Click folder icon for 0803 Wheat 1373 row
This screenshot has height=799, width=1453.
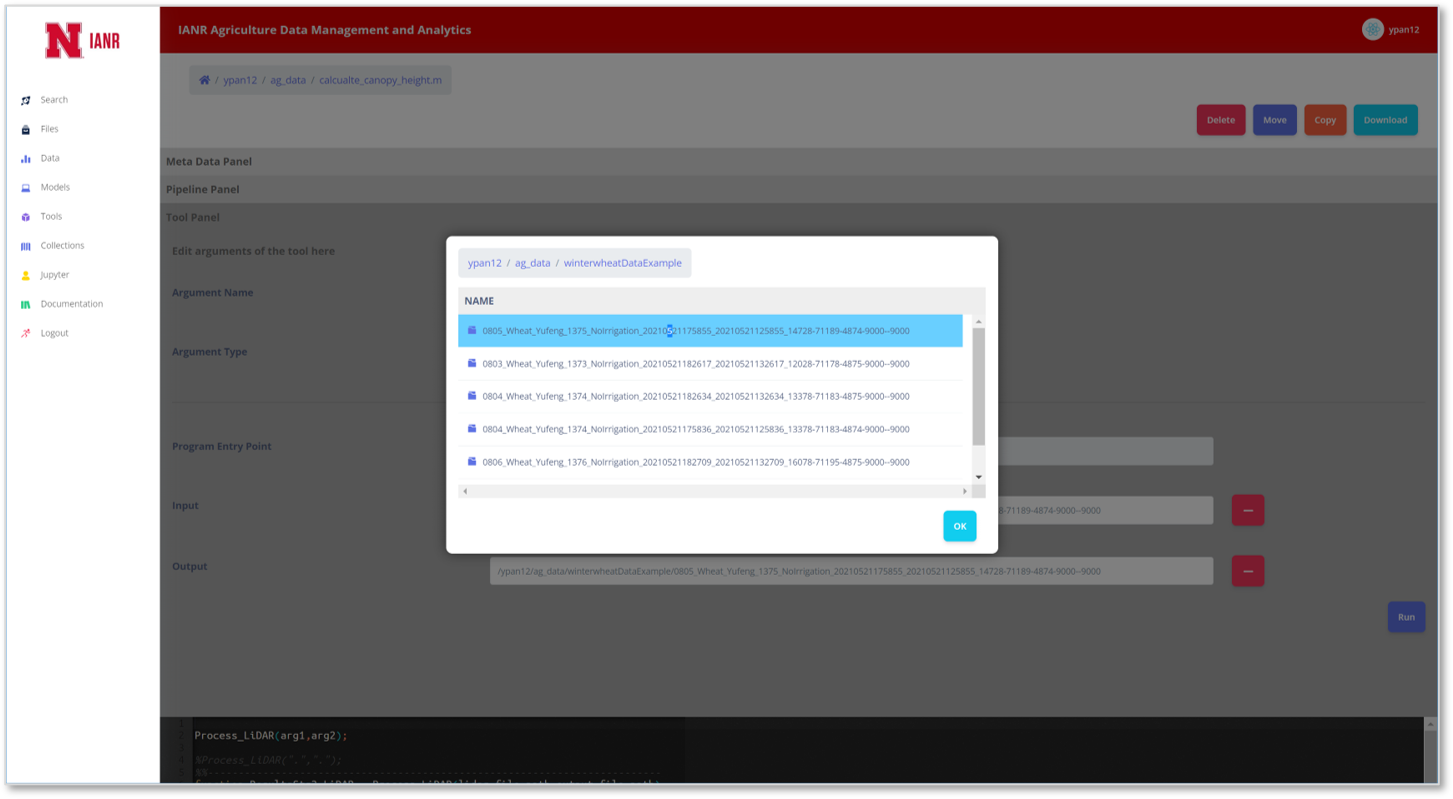click(x=472, y=363)
